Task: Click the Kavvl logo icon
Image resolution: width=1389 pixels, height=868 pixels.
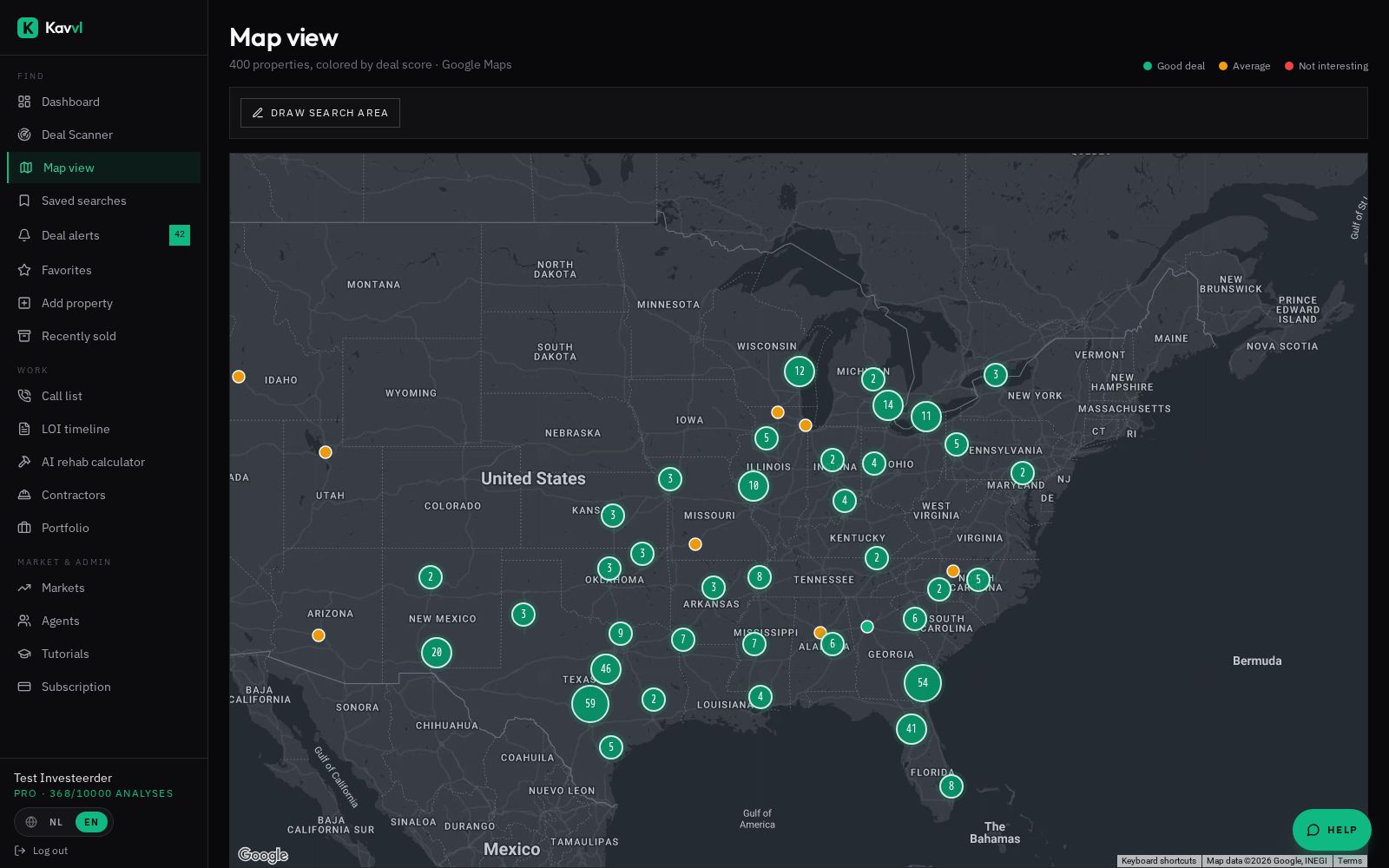Action: tap(28, 28)
